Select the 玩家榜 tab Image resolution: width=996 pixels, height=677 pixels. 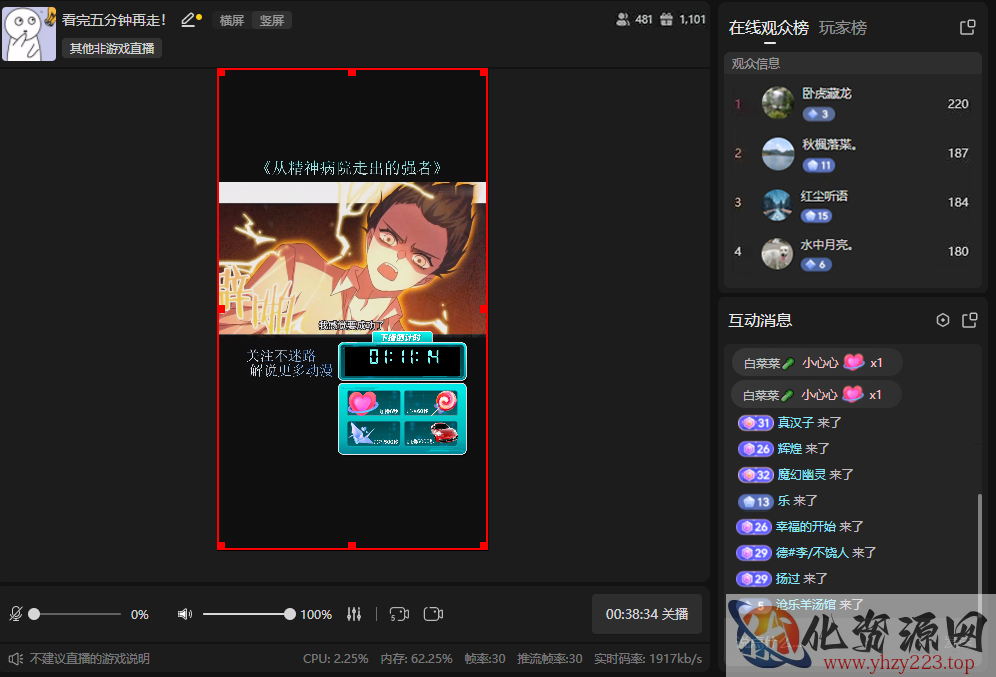click(843, 28)
